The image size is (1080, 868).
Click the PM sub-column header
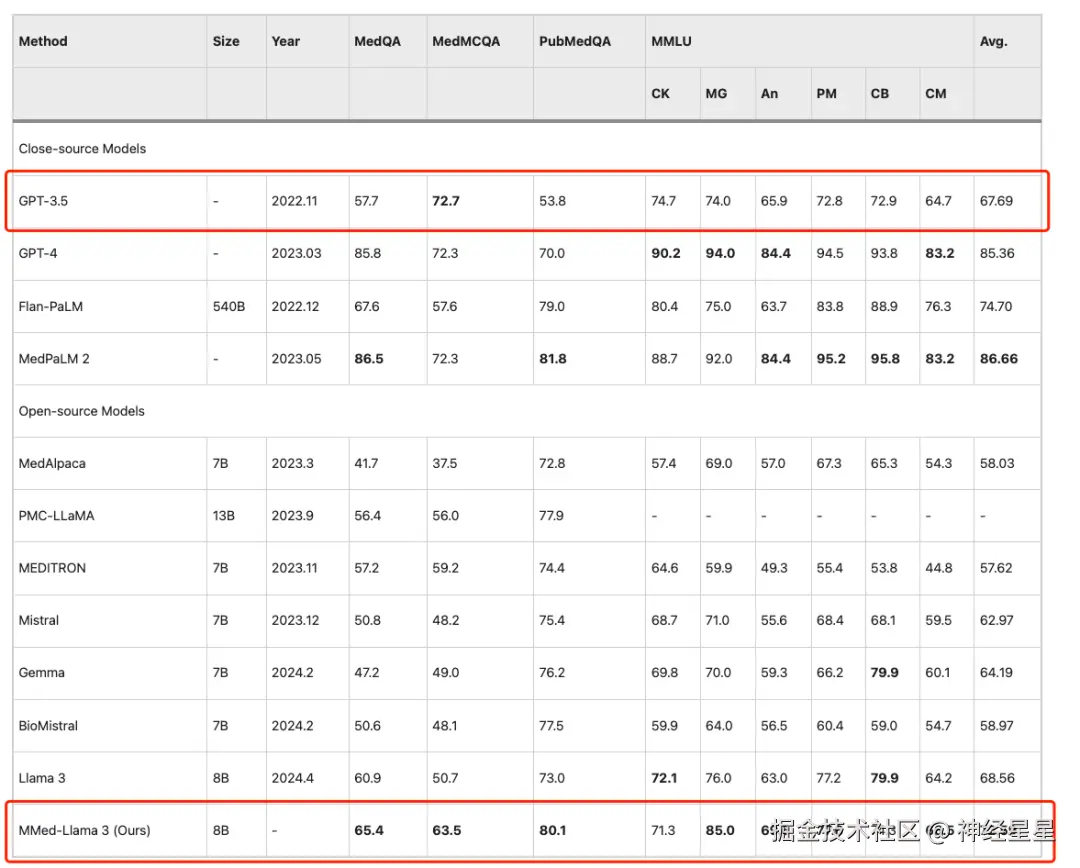826,94
